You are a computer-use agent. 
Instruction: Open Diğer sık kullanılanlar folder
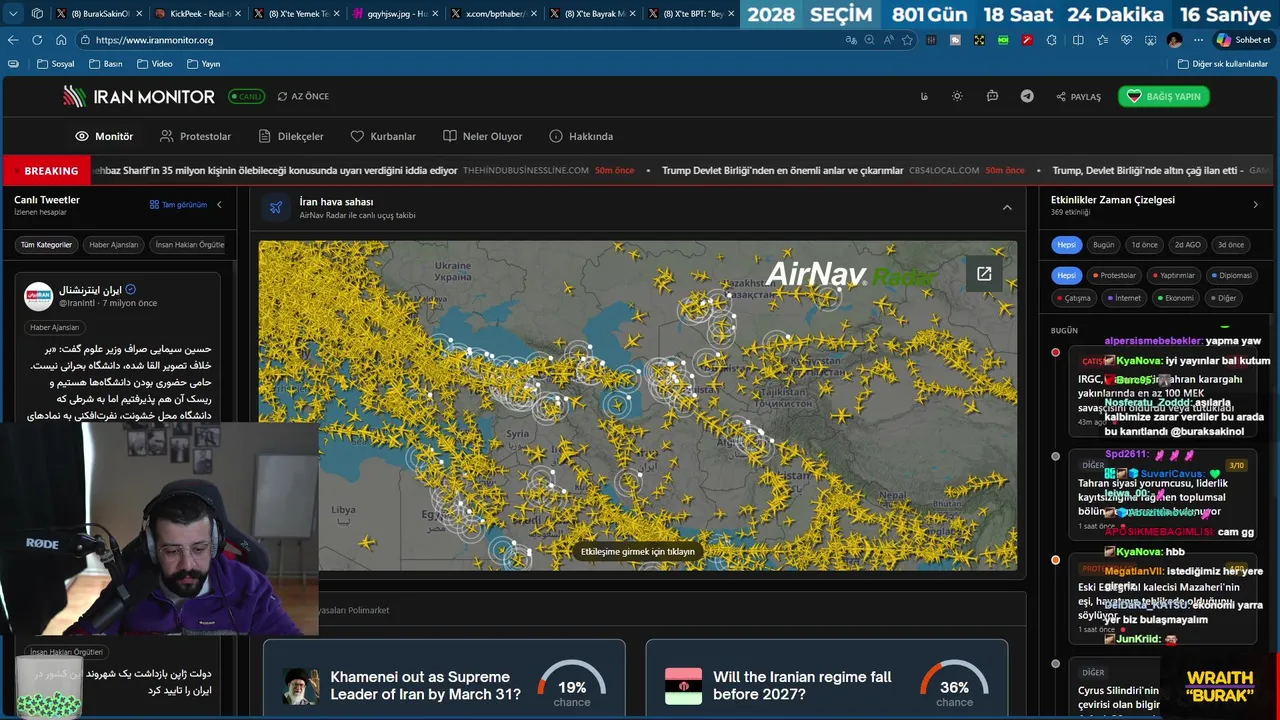click(x=1222, y=64)
